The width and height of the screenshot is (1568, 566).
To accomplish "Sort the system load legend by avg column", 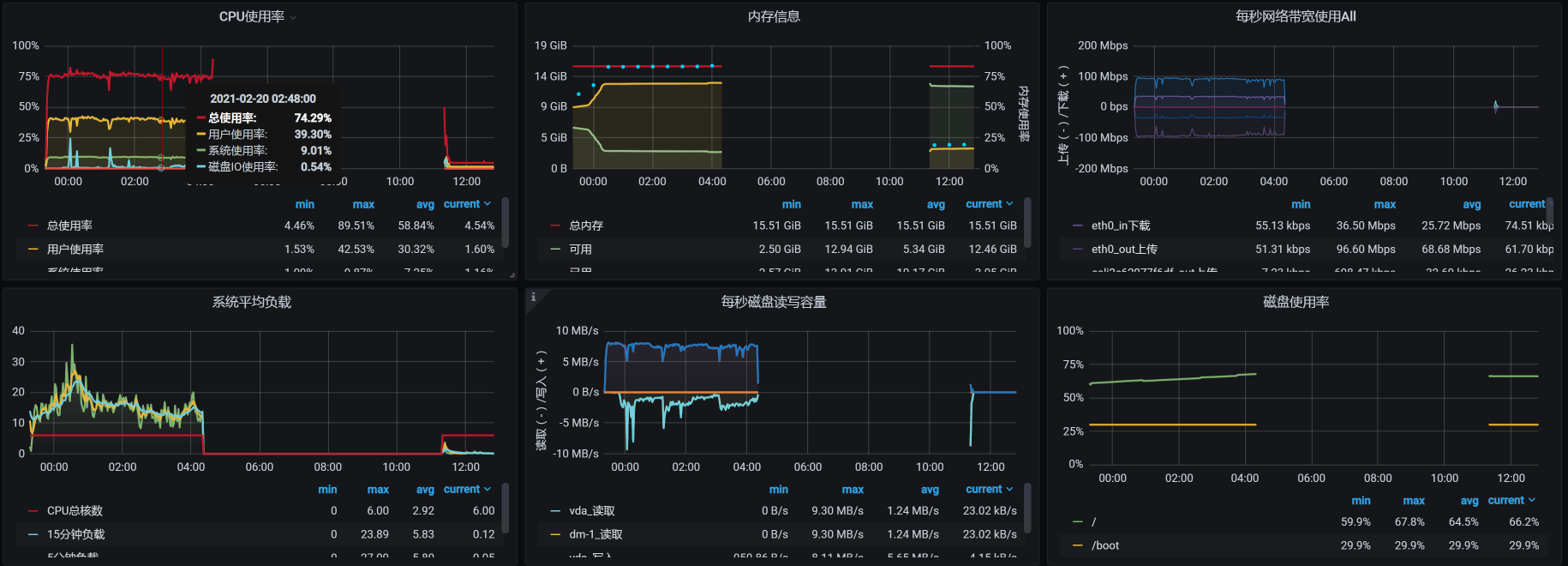I will coord(425,490).
